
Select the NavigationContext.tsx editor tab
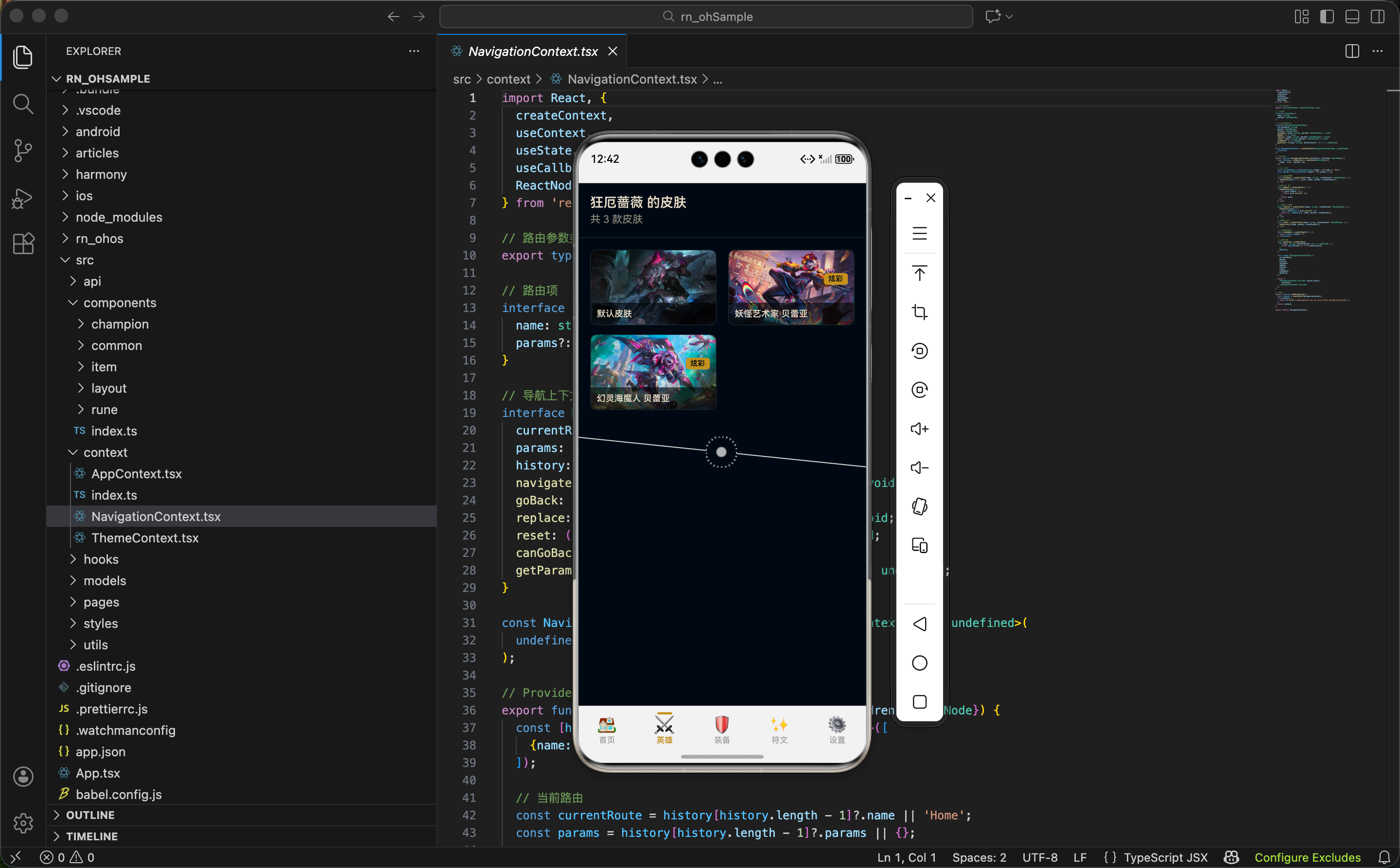pyautogui.click(x=532, y=51)
